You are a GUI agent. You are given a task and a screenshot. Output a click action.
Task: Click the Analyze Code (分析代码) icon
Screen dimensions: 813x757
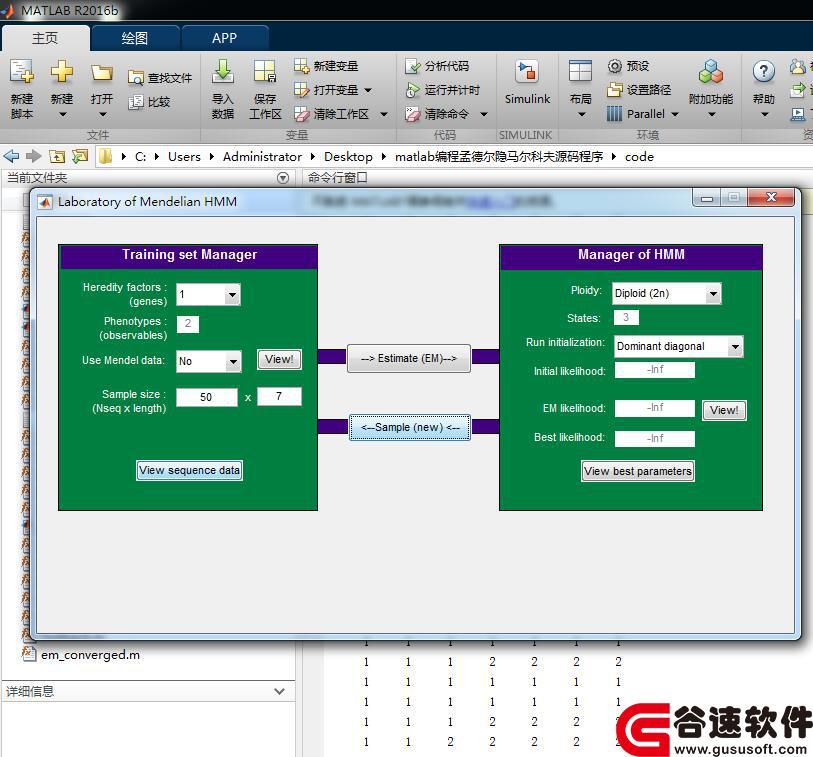click(413, 66)
